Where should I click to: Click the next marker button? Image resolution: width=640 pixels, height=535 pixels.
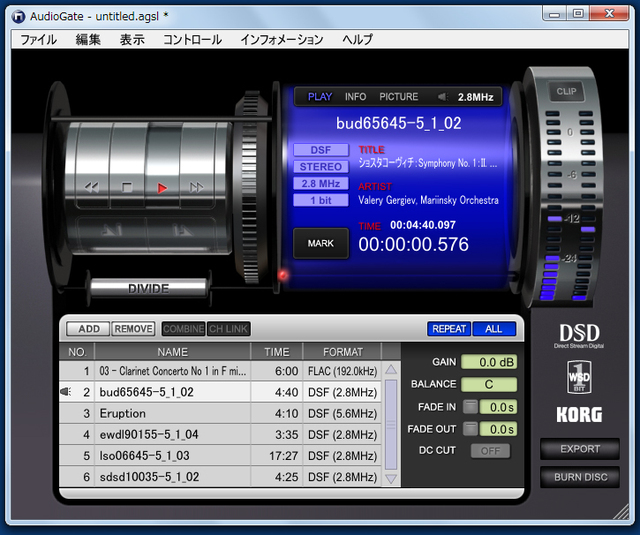coord(182,230)
